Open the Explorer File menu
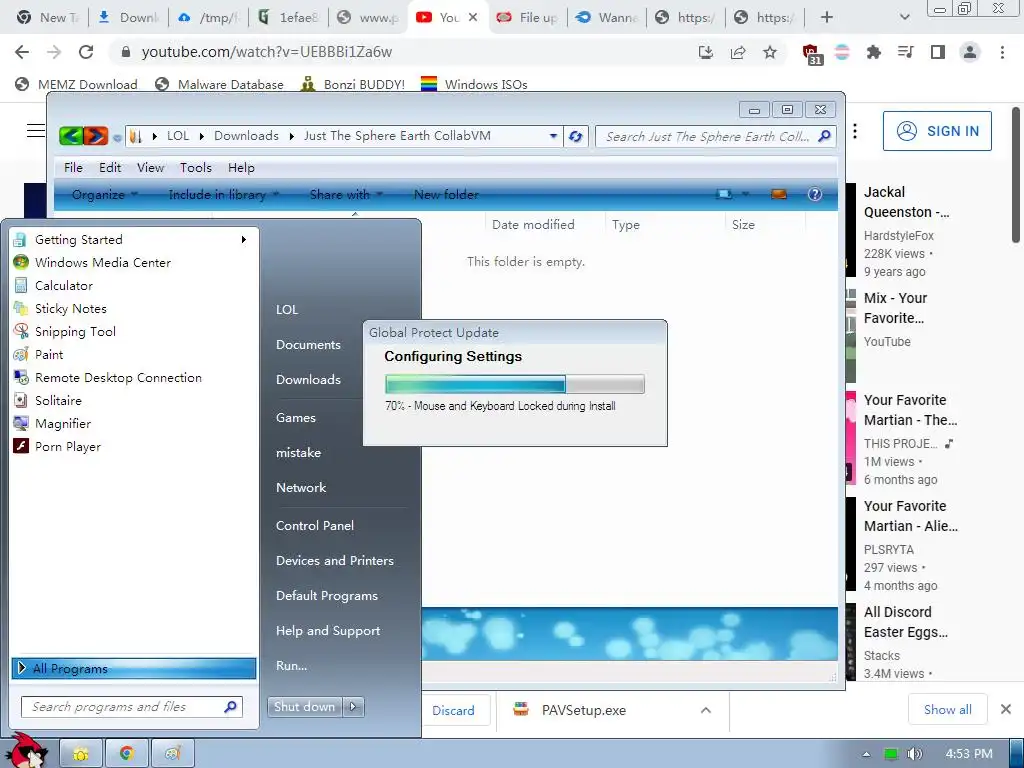The image size is (1024, 768). (73, 168)
